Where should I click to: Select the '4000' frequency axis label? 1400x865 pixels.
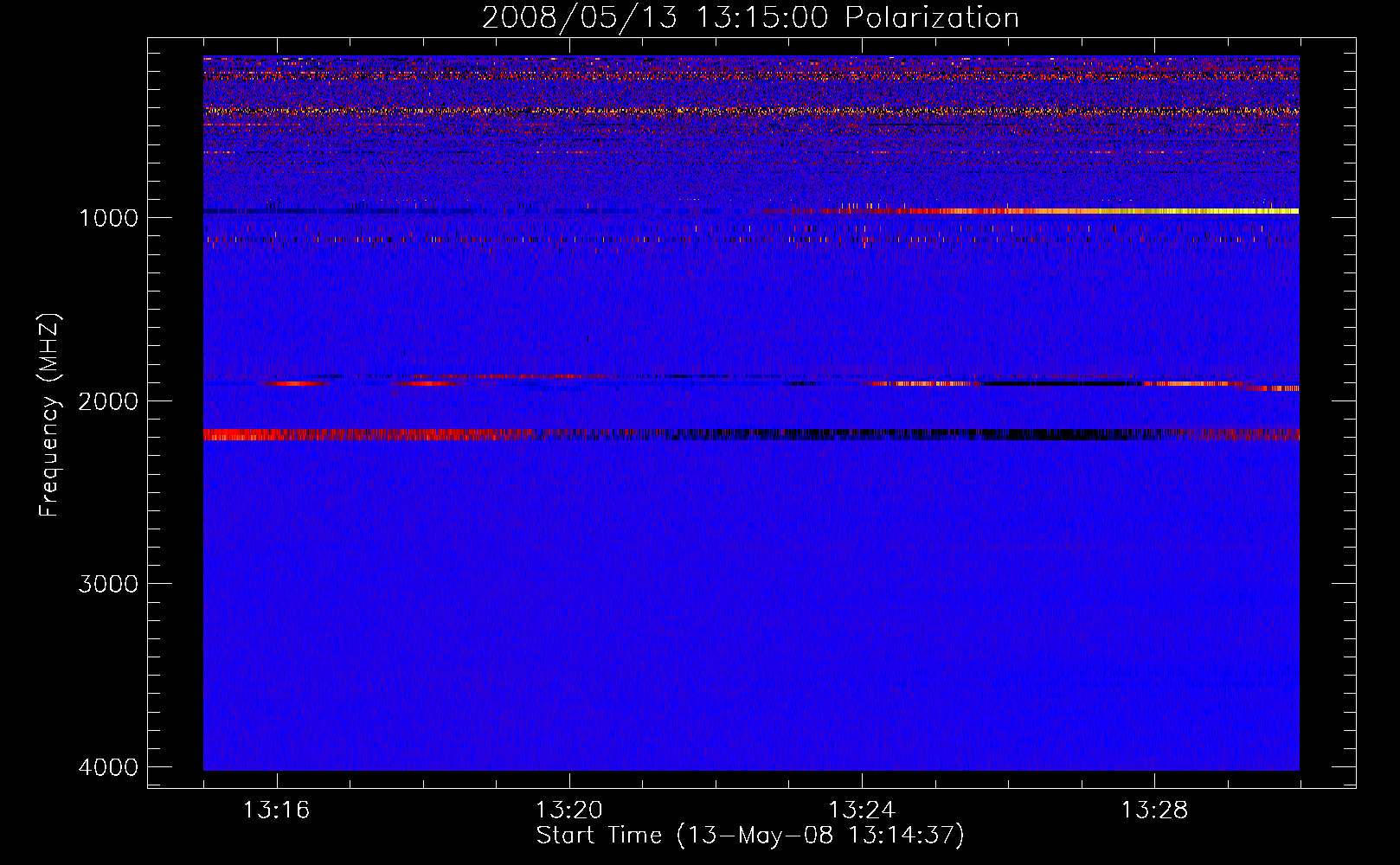[108, 767]
